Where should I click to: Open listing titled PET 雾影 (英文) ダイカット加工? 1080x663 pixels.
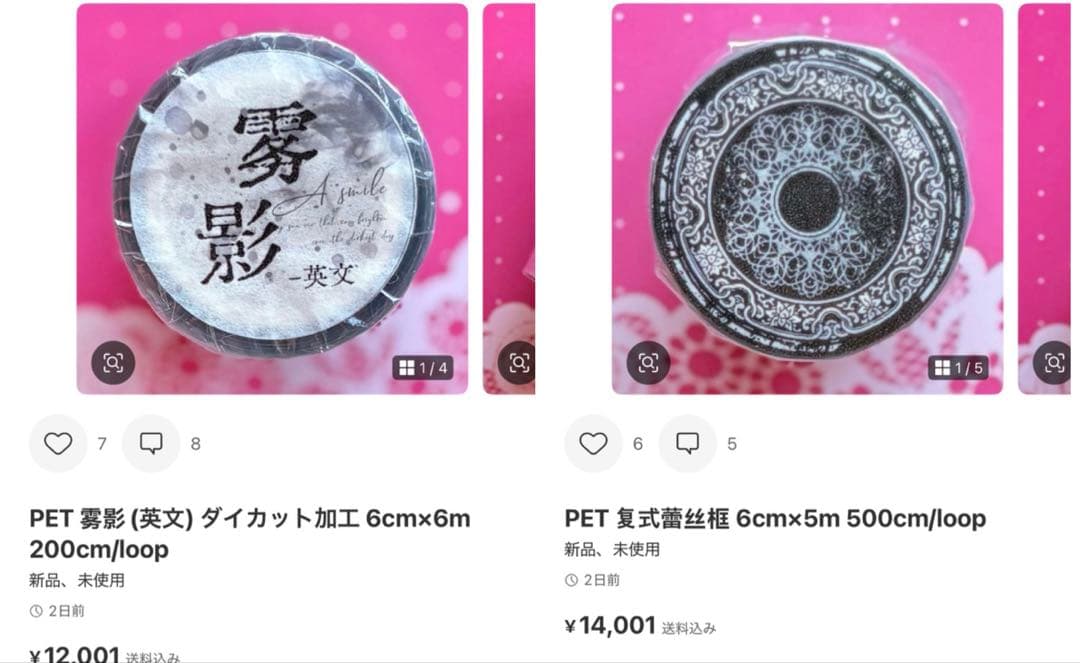coord(250,534)
